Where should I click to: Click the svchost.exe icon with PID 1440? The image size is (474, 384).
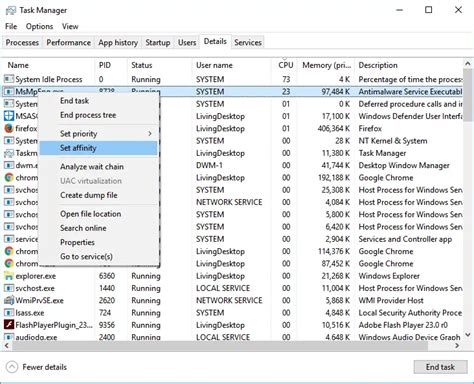[9, 288]
